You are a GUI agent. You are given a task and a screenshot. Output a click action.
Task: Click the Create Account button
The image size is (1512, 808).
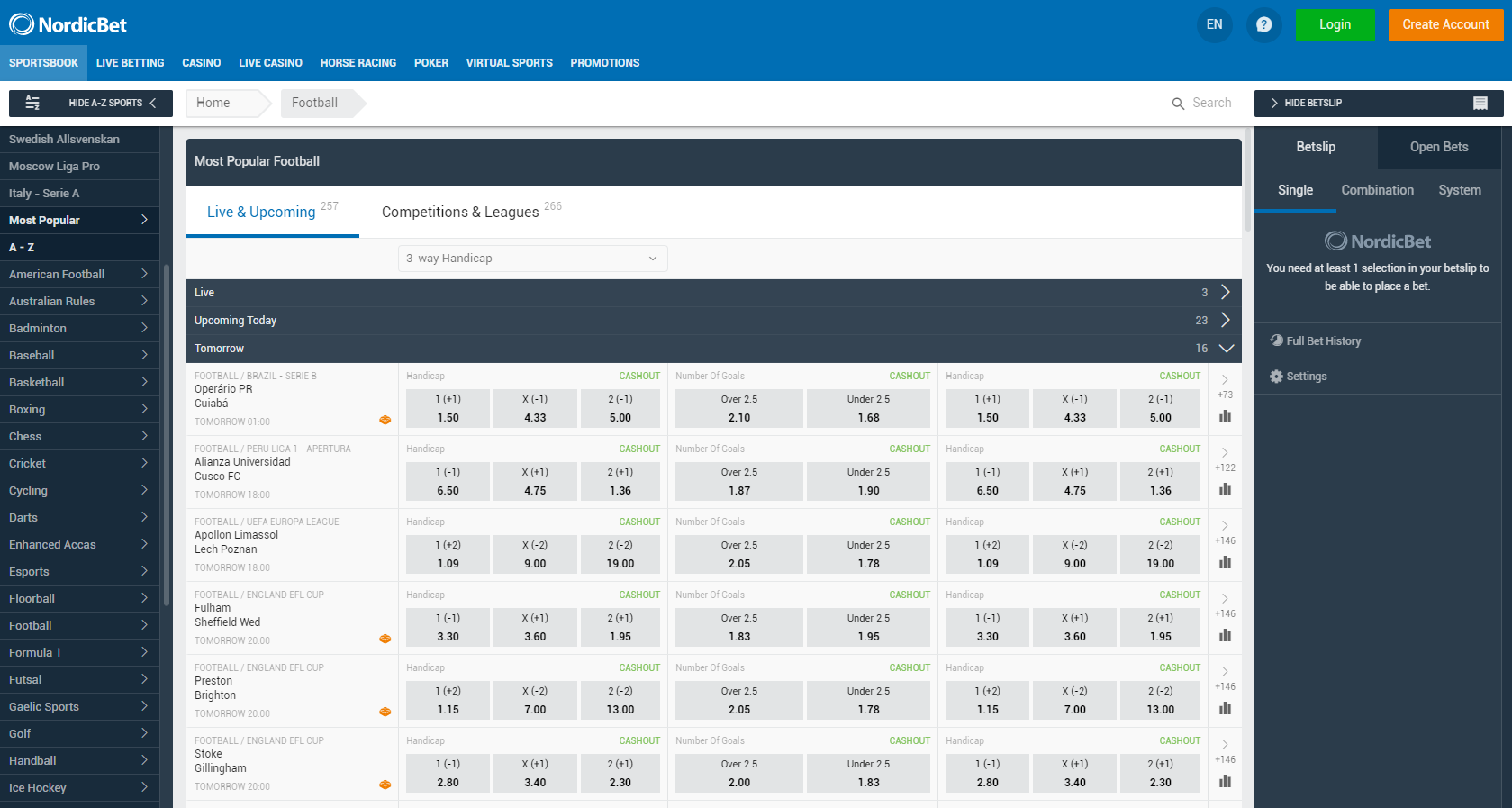click(x=1445, y=24)
